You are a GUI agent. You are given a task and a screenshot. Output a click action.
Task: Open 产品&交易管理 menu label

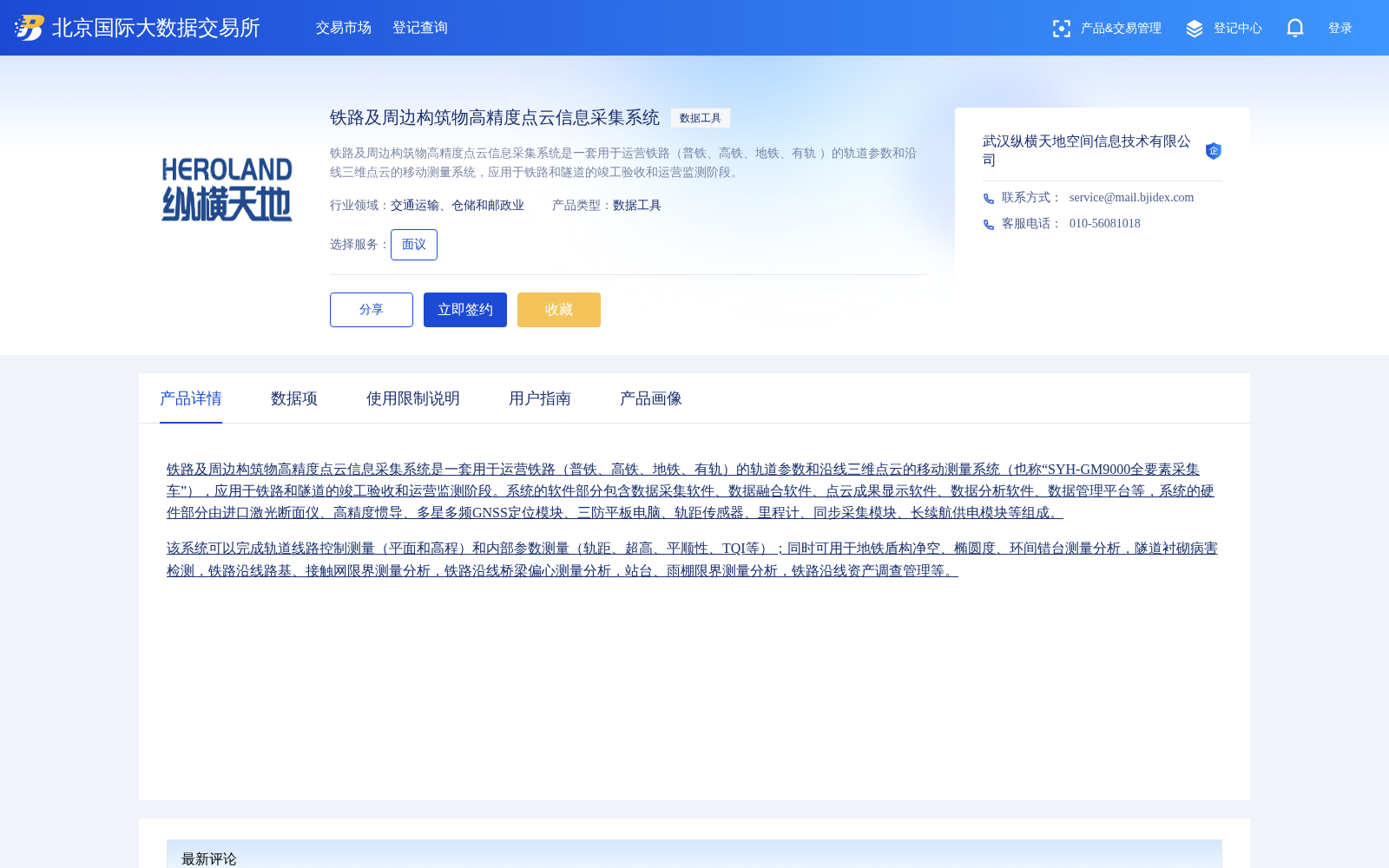[1121, 29]
